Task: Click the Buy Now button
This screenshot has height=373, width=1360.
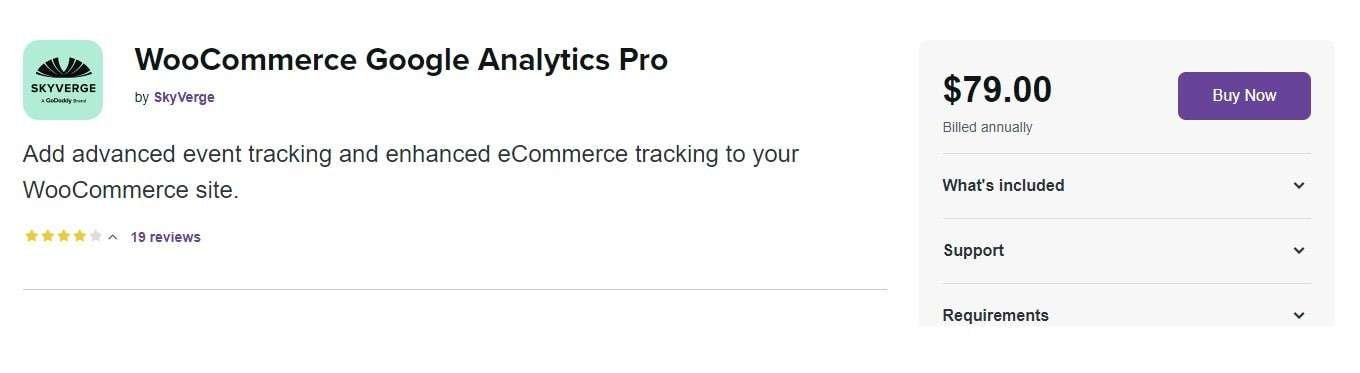Action: point(1244,96)
